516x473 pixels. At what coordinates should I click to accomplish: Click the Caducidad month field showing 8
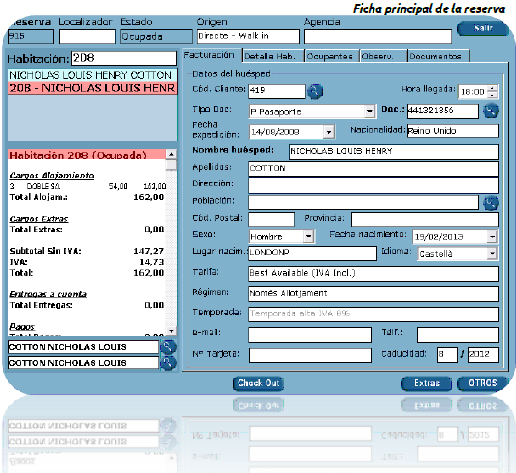447,355
